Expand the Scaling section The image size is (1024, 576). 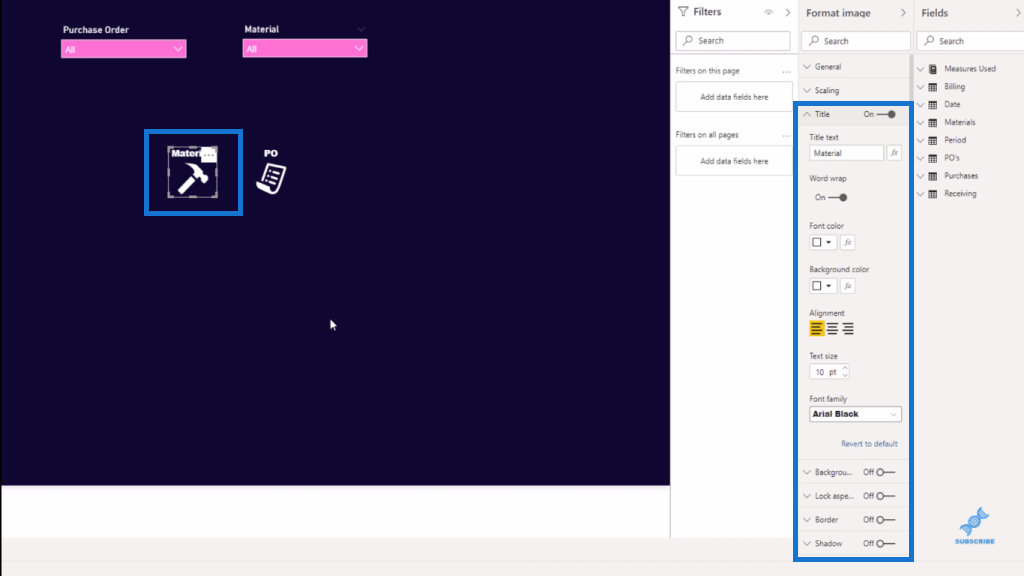[x=807, y=91]
